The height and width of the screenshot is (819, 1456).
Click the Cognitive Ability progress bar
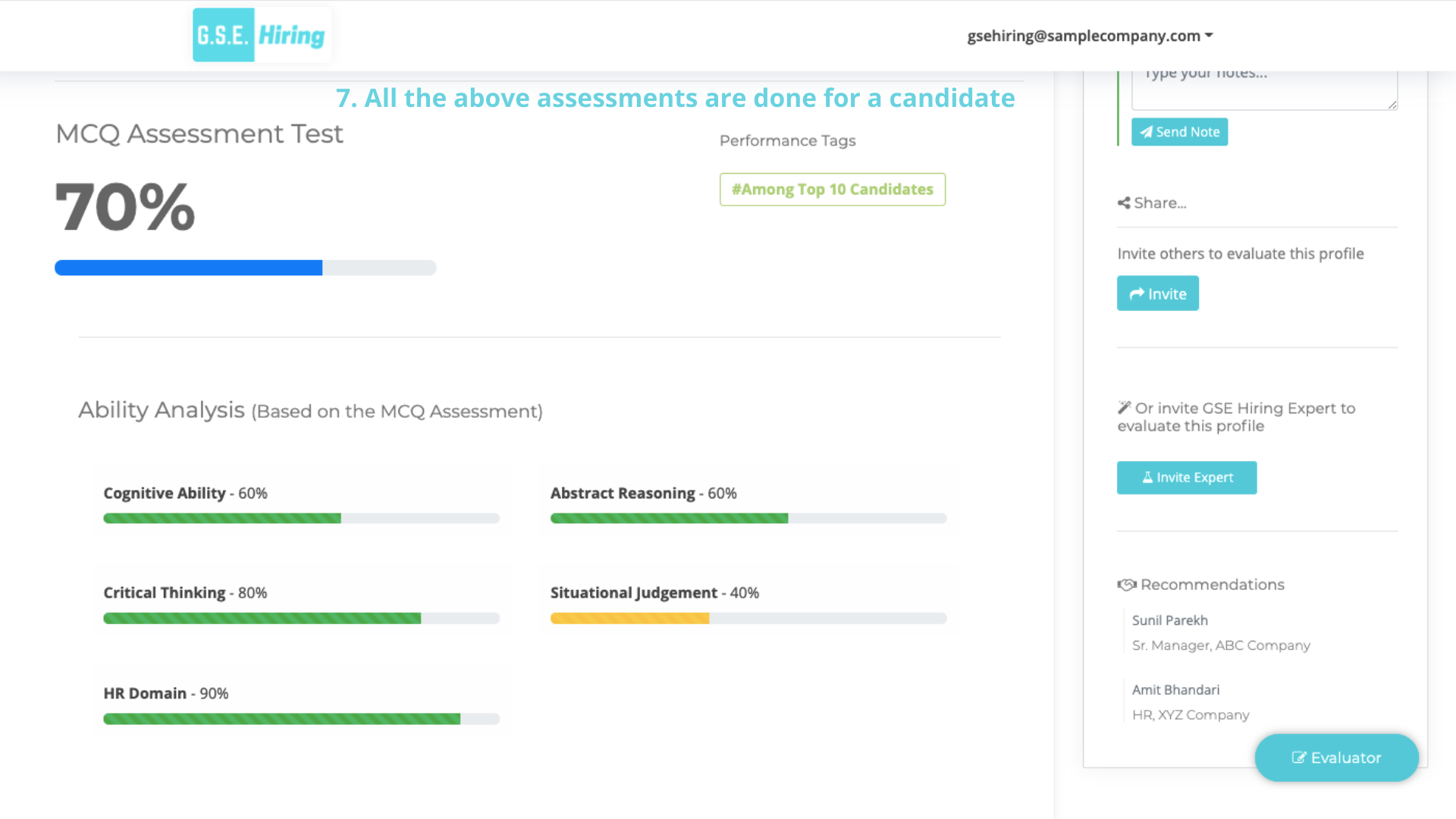(301, 519)
